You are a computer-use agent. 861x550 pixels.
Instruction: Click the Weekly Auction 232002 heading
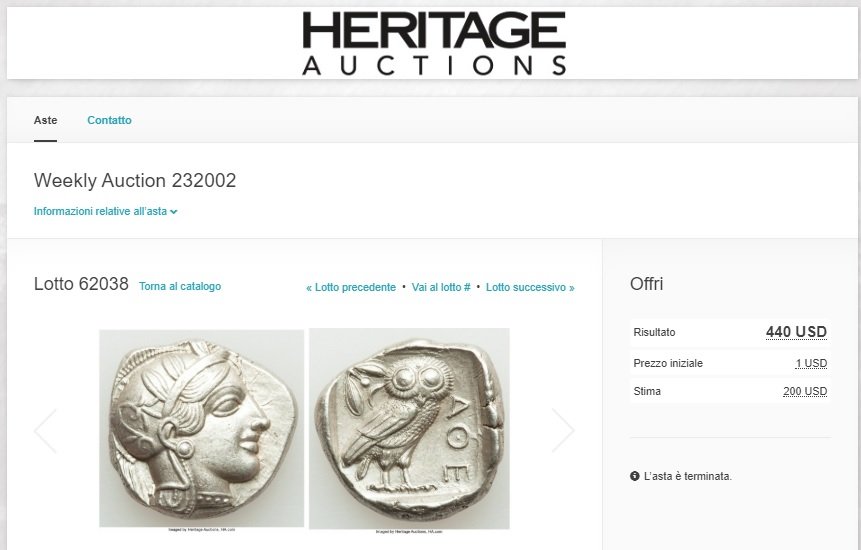[135, 181]
